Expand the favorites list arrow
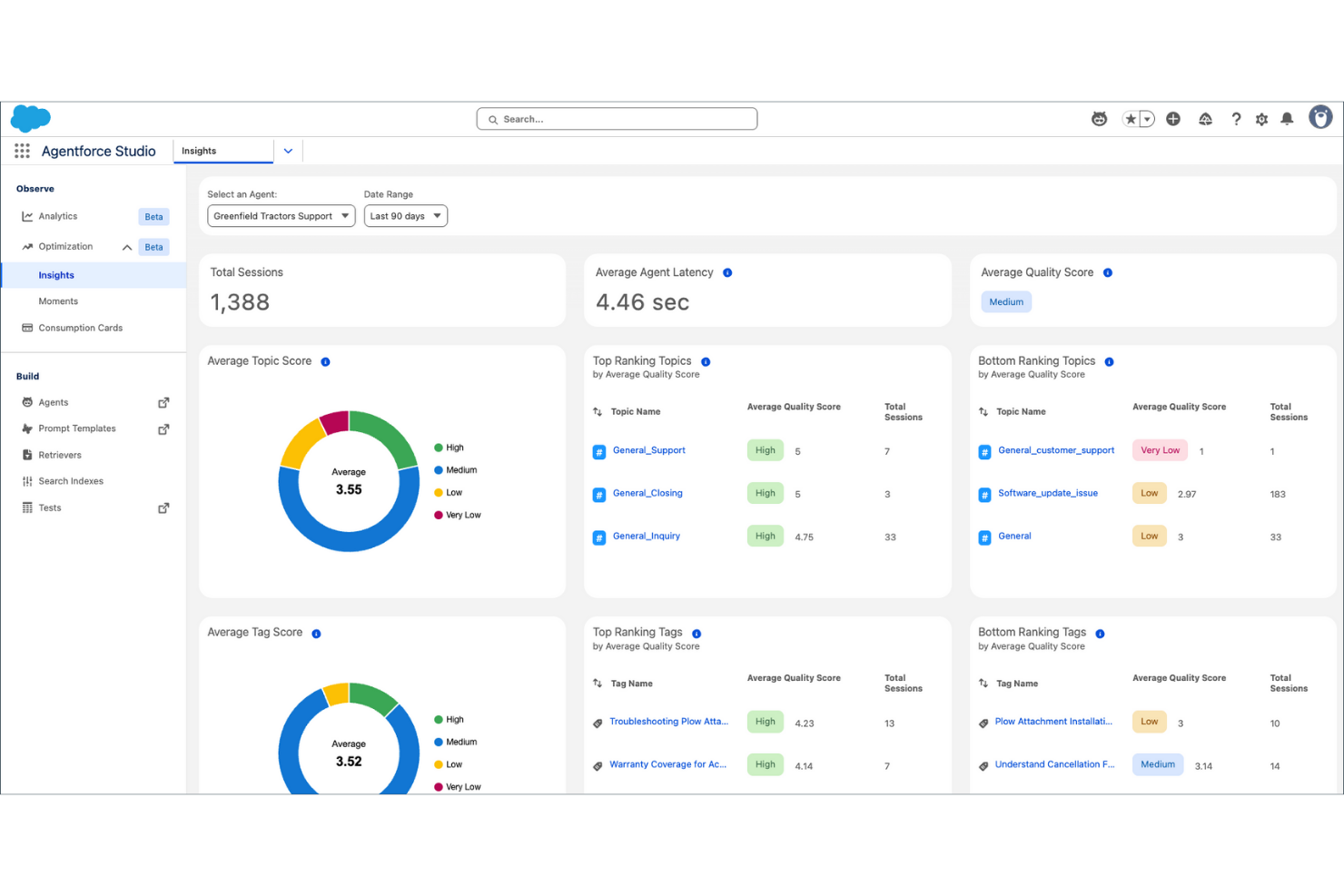1344x896 pixels. tap(1147, 118)
